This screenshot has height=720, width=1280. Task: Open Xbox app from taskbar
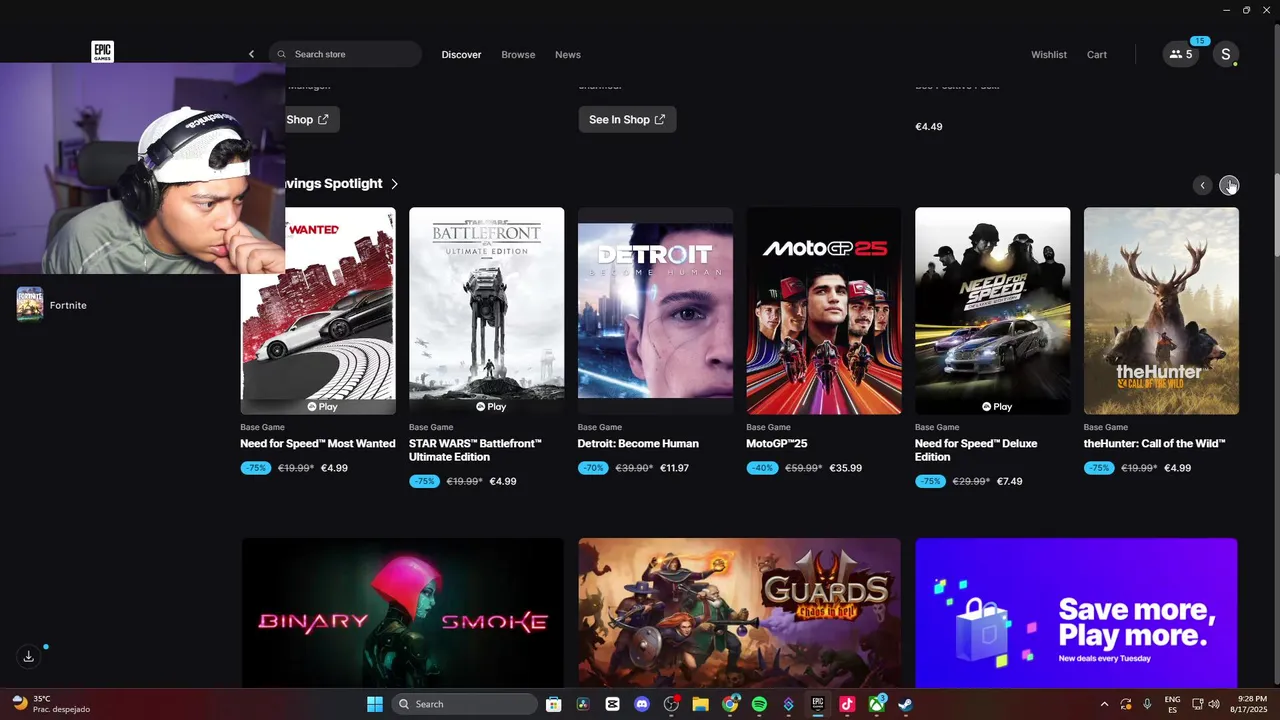pyautogui.click(x=876, y=704)
